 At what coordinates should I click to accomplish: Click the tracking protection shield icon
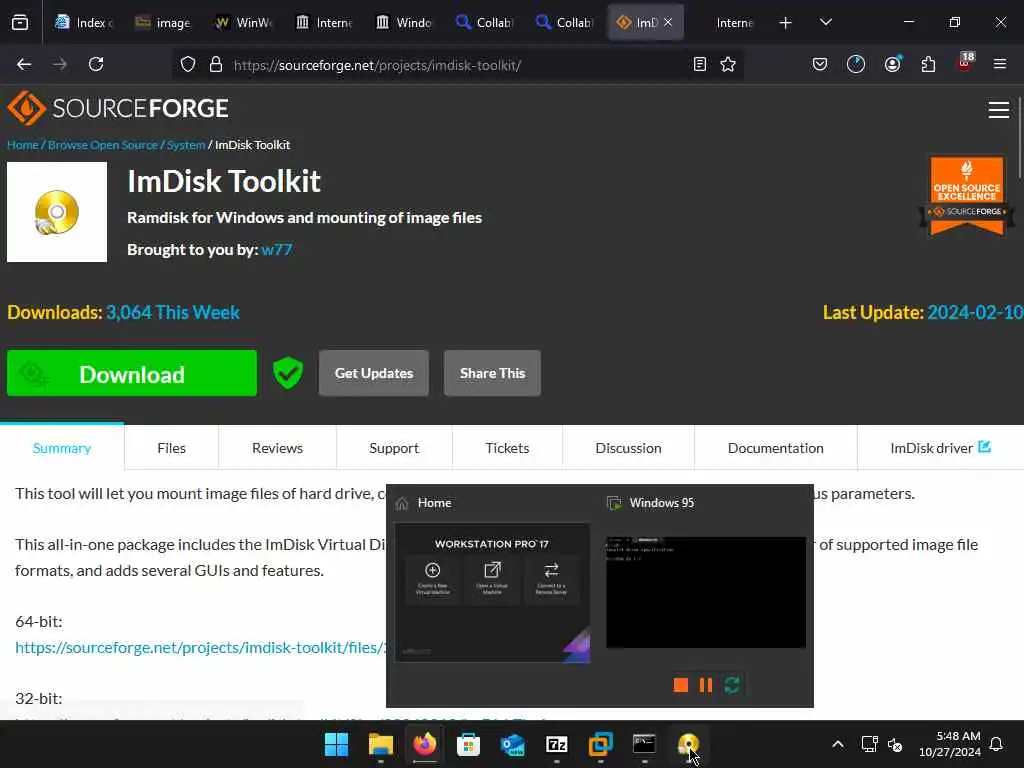click(188, 65)
